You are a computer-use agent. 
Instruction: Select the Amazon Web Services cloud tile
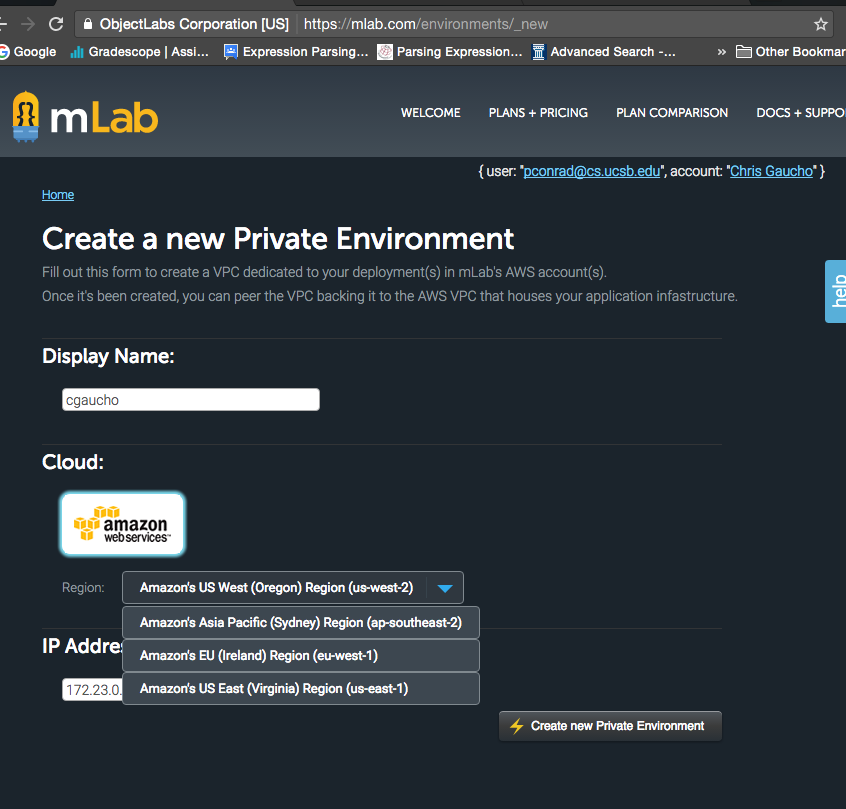122,524
